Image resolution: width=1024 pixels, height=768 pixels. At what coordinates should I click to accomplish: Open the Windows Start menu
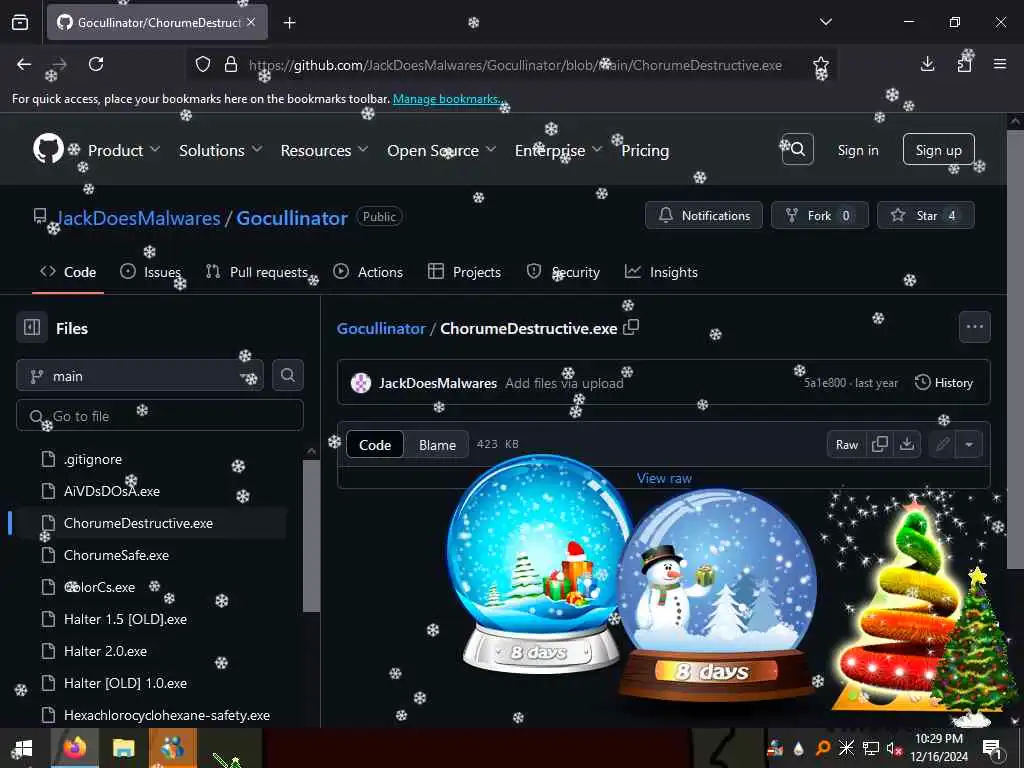click(23, 748)
